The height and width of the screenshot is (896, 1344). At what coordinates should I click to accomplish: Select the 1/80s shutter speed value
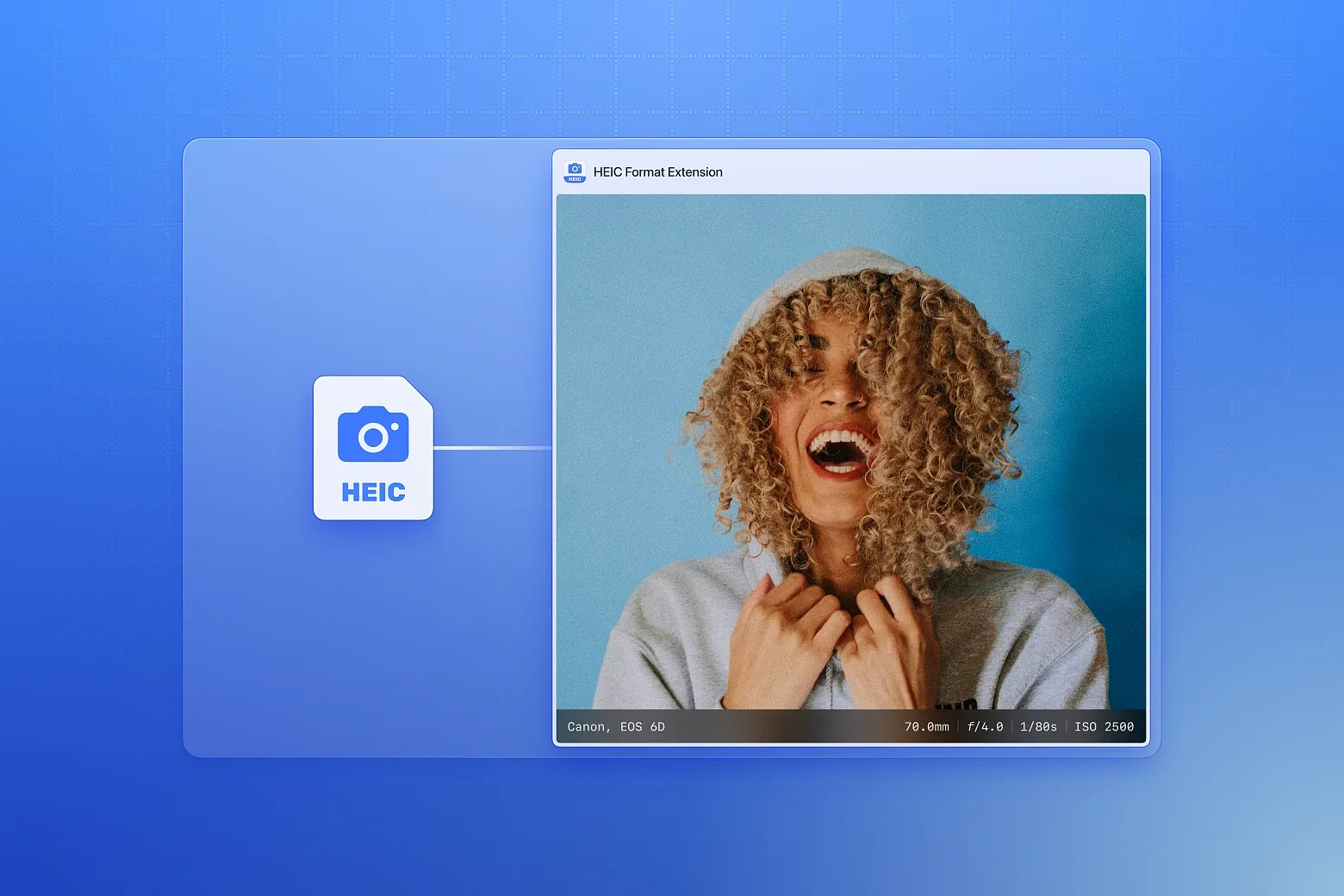[1038, 727]
